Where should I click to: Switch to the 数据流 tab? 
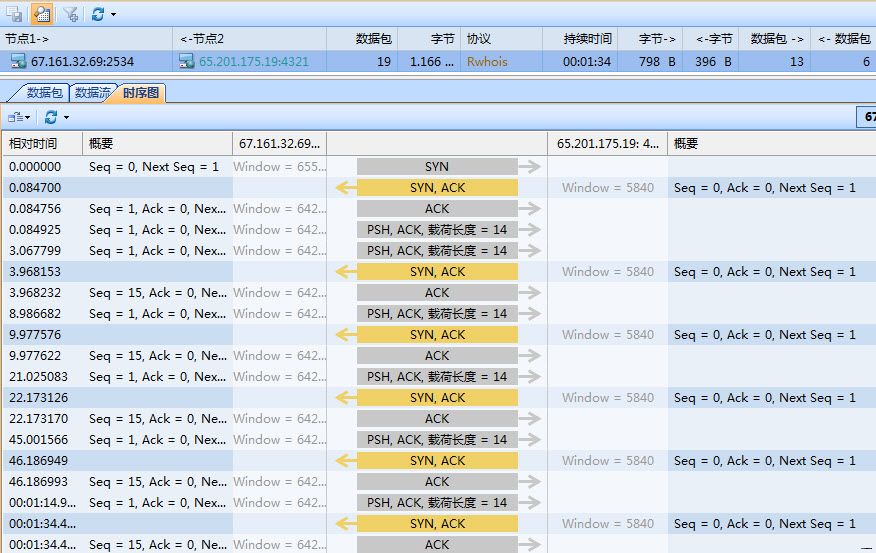92,93
